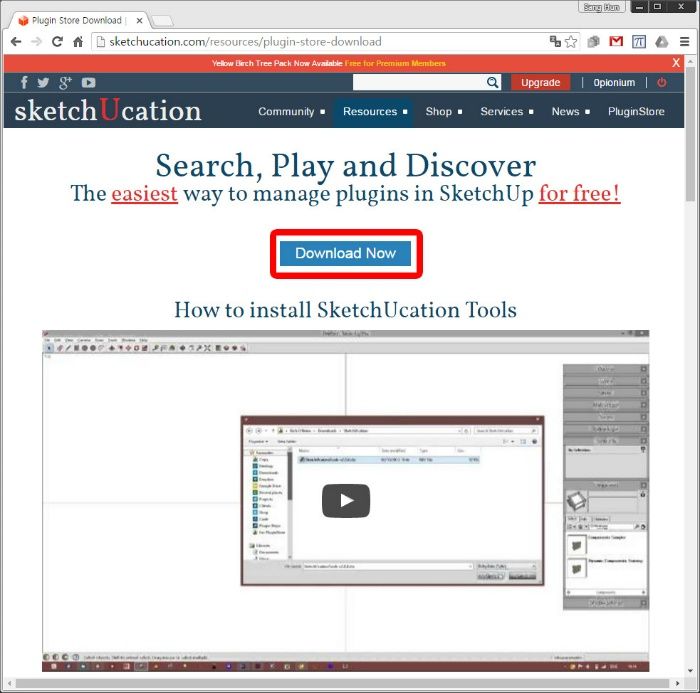Expand the Shop menu

[x=443, y=112]
